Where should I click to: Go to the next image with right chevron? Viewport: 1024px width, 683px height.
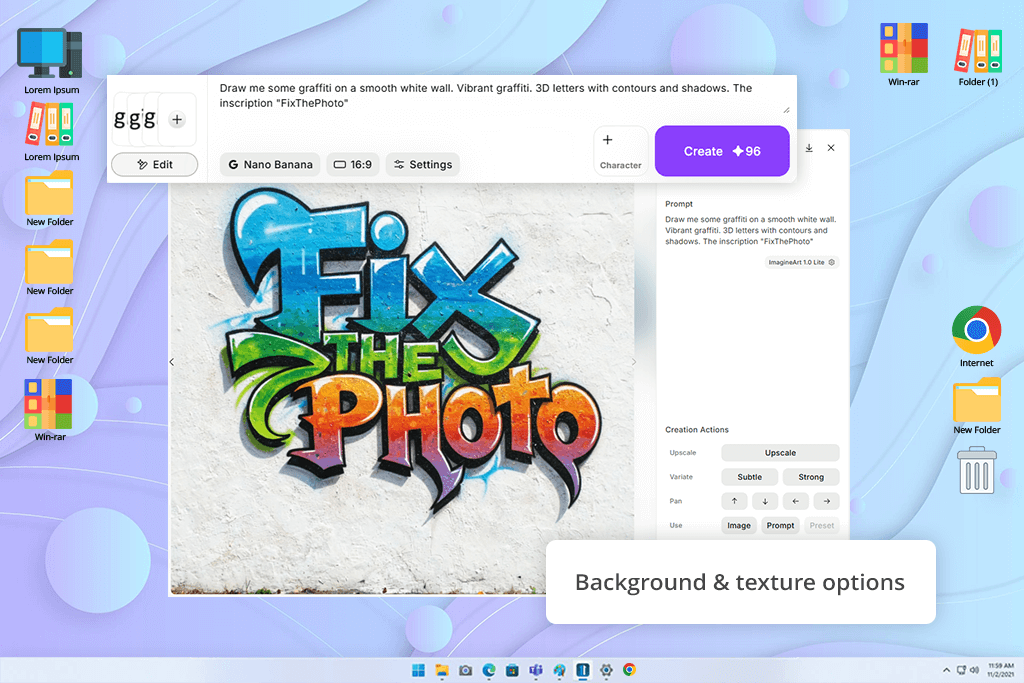click(x=633, y=362)
